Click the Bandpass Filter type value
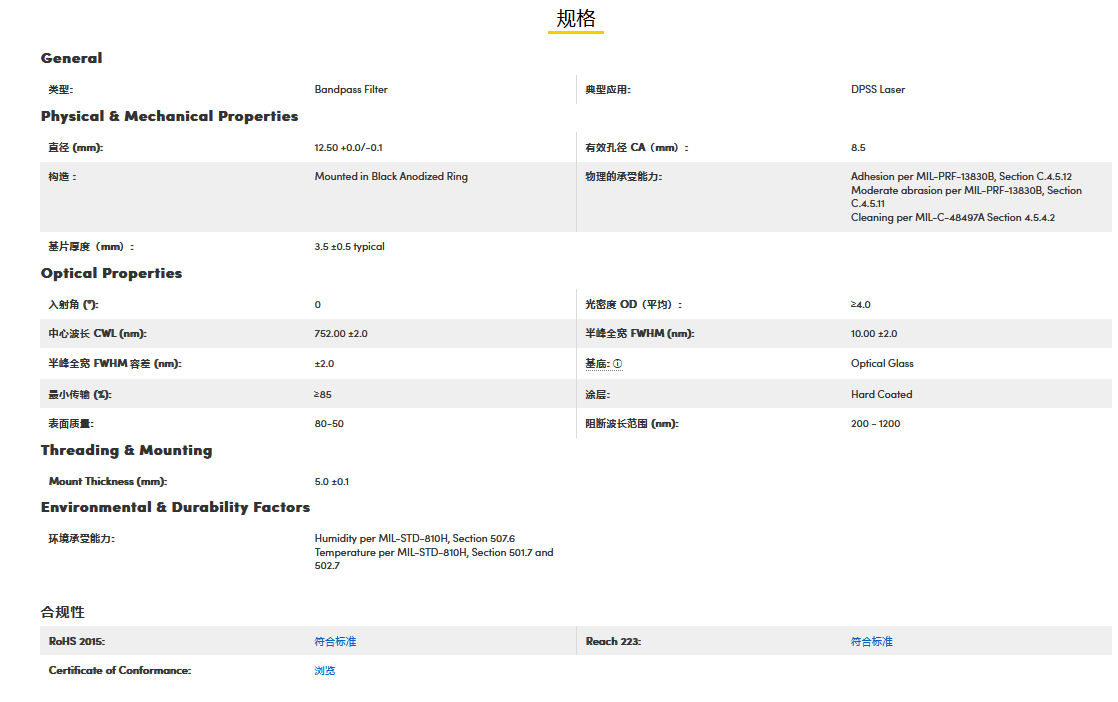 coord(351,89)
